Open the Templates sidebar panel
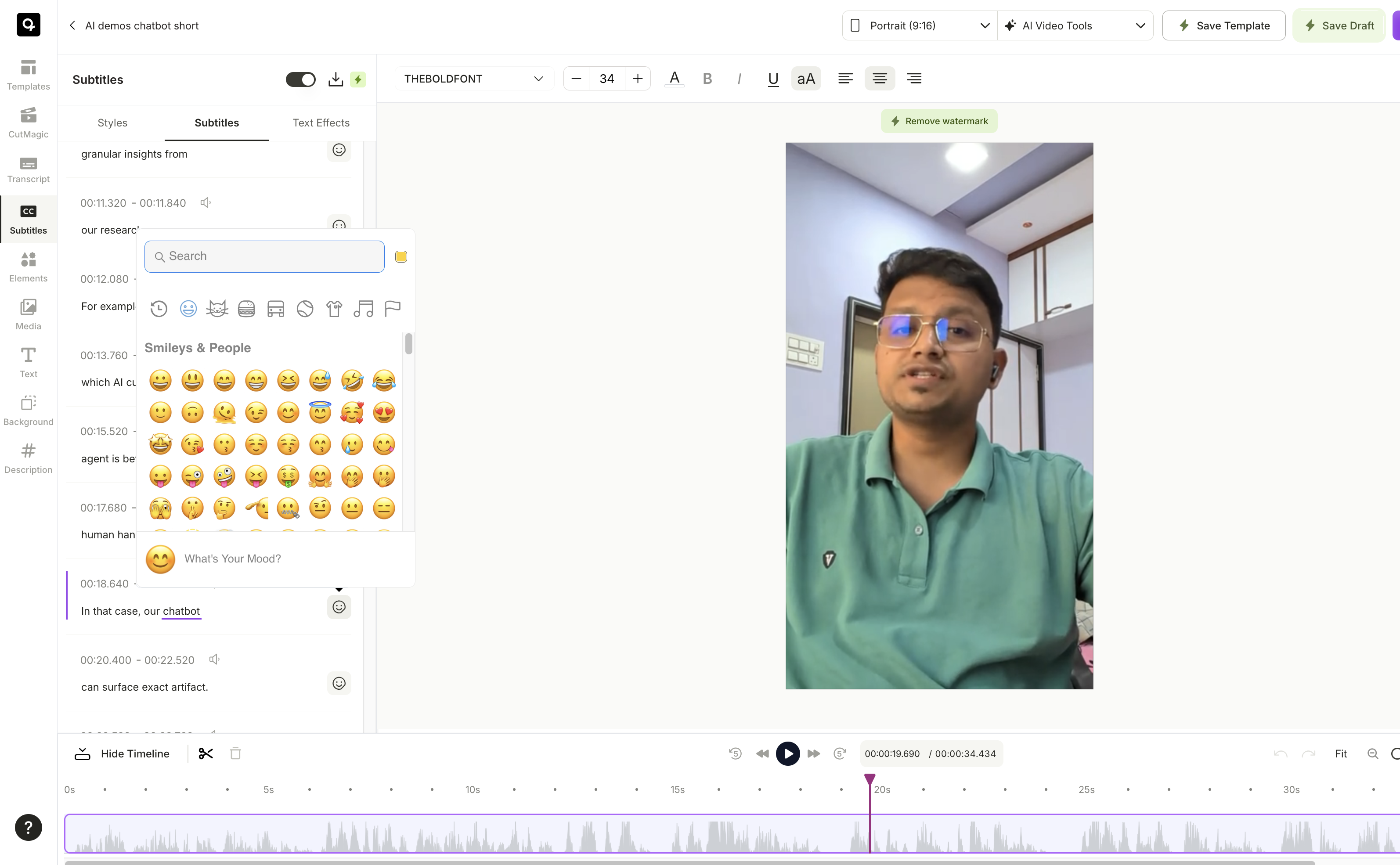 (28, 75)
